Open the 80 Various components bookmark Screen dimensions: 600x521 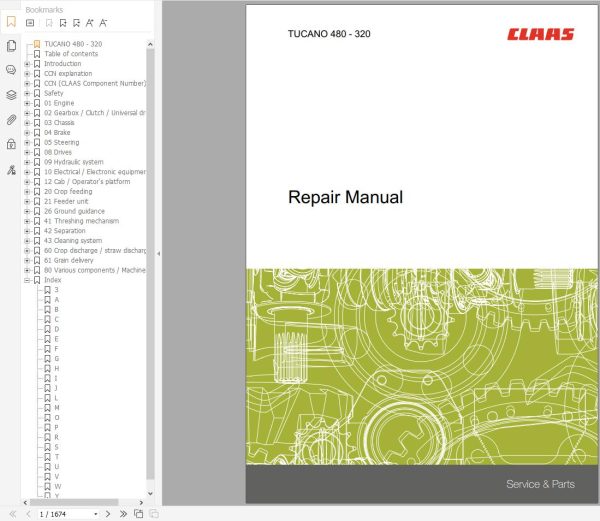pyautogui.click(x=95, y=270)
